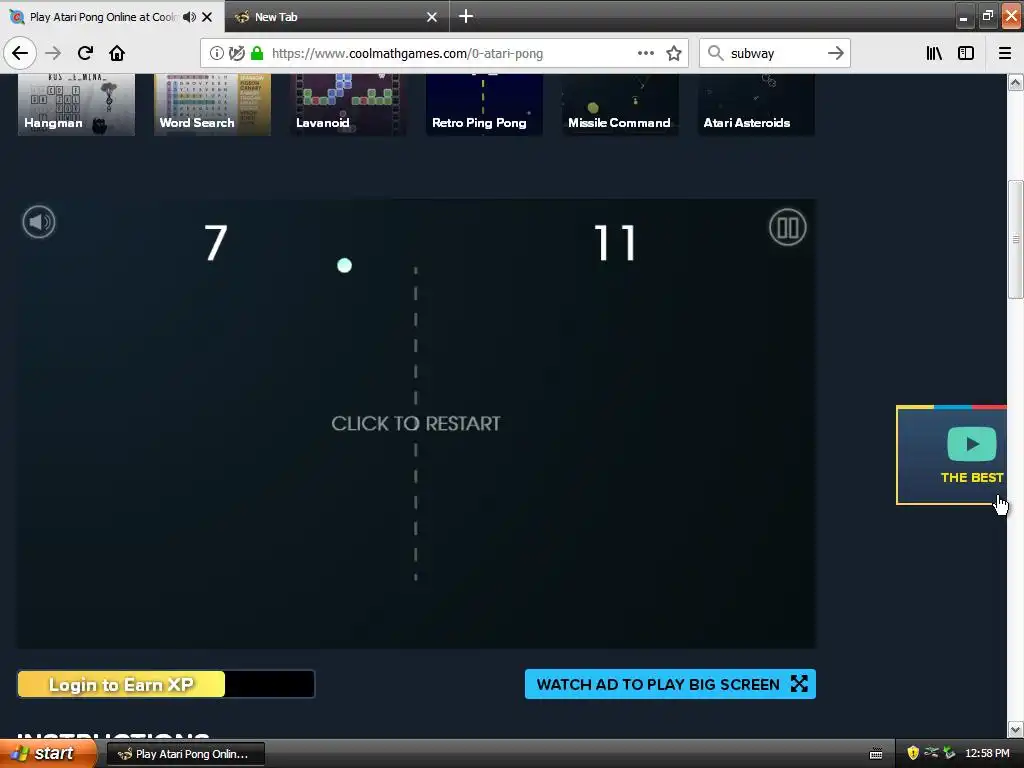Viewport: 1024px width, 768px height.
Task: Open page actions three-dot menu
Action: pos(645,53)
